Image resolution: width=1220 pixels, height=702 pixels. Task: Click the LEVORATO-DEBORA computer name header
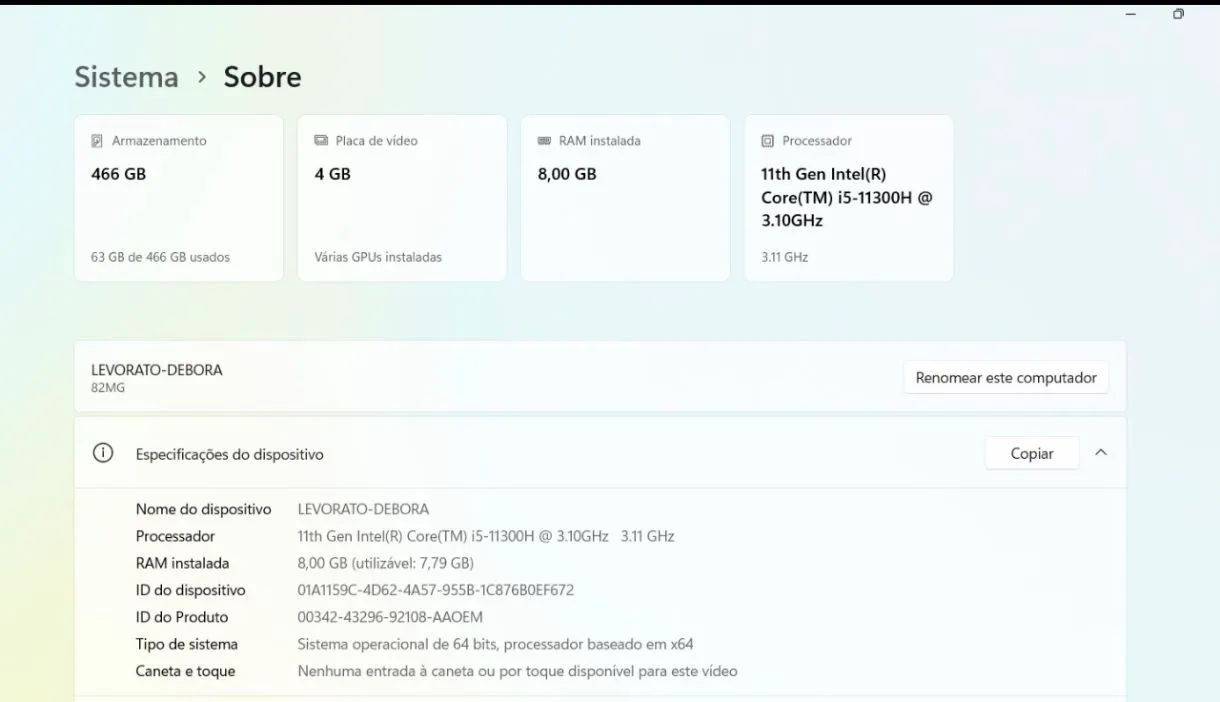coord(157,370)
